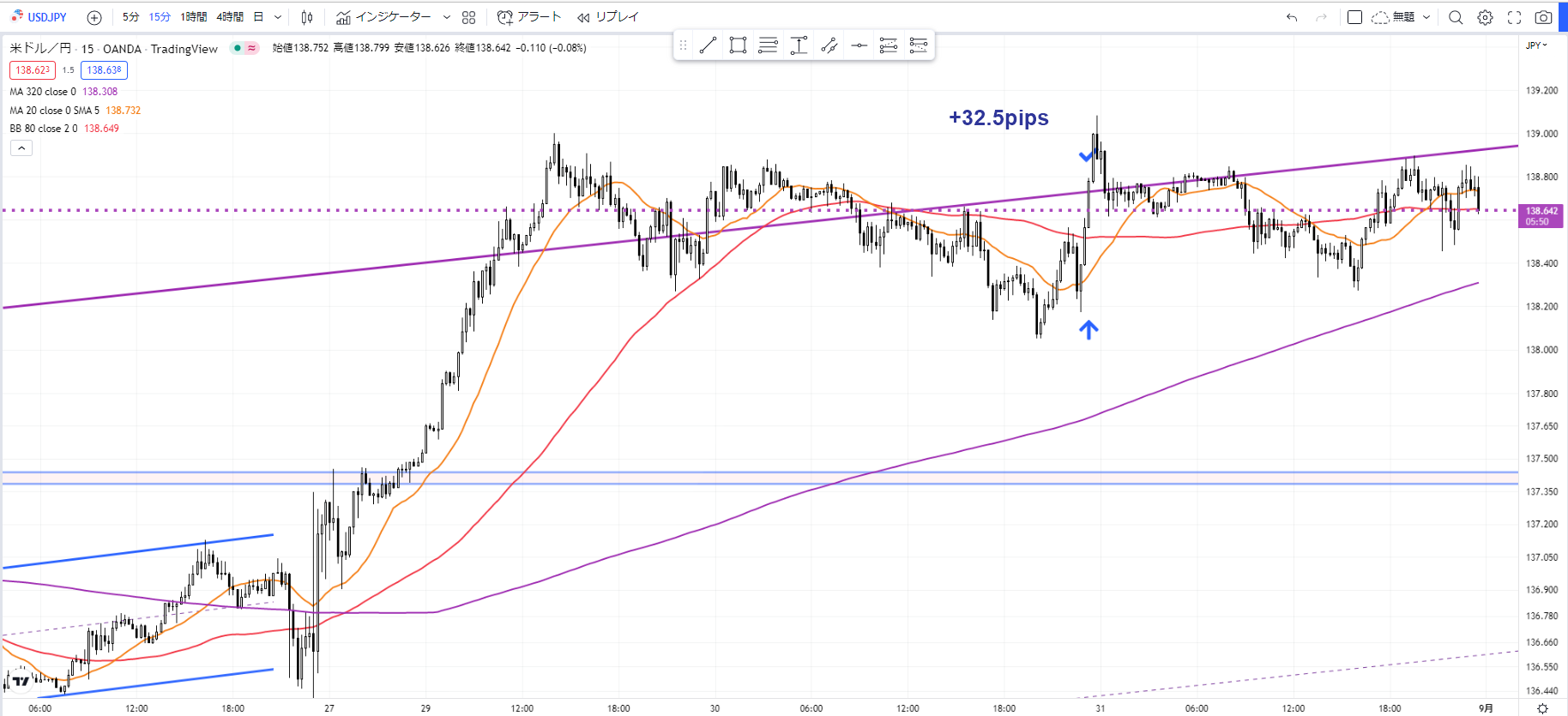Expand the timeframe interval dropdown arrow

(278, 17)
